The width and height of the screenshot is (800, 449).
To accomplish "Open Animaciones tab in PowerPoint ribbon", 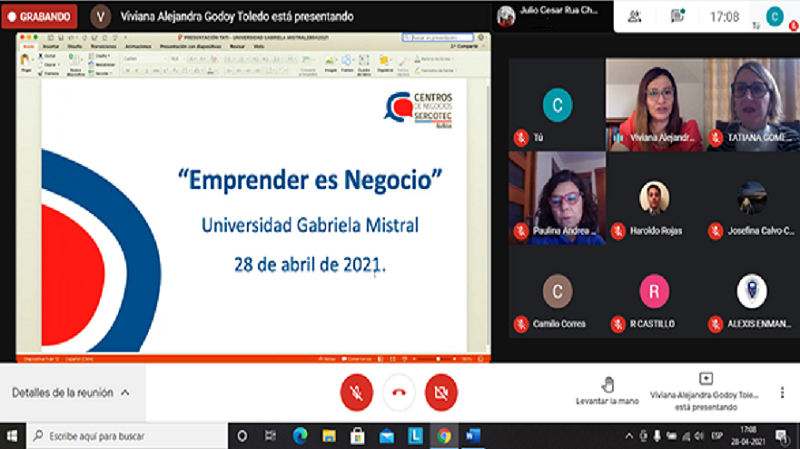I will (x=138, y=46).
